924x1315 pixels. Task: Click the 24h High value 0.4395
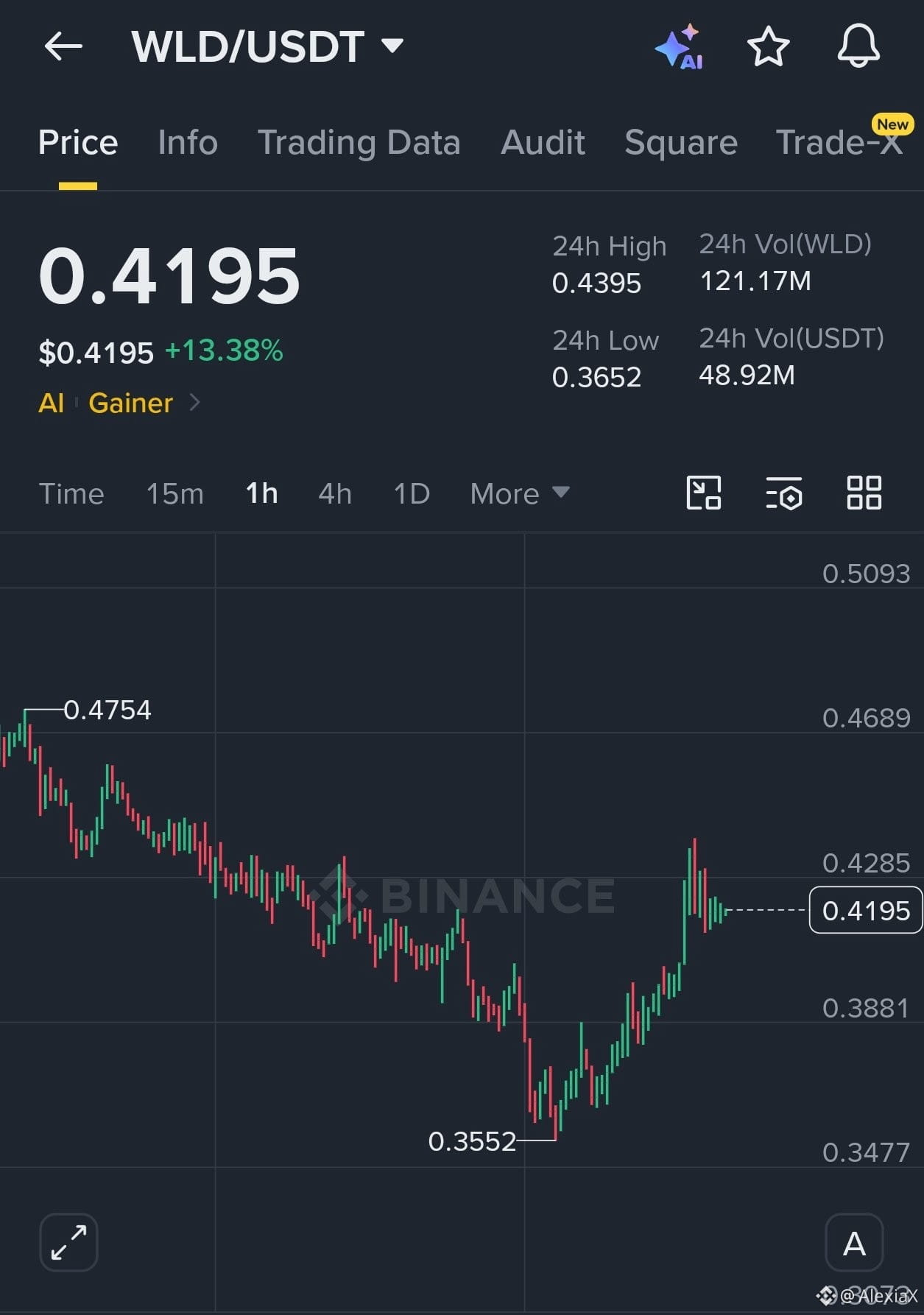click(596, 283)
